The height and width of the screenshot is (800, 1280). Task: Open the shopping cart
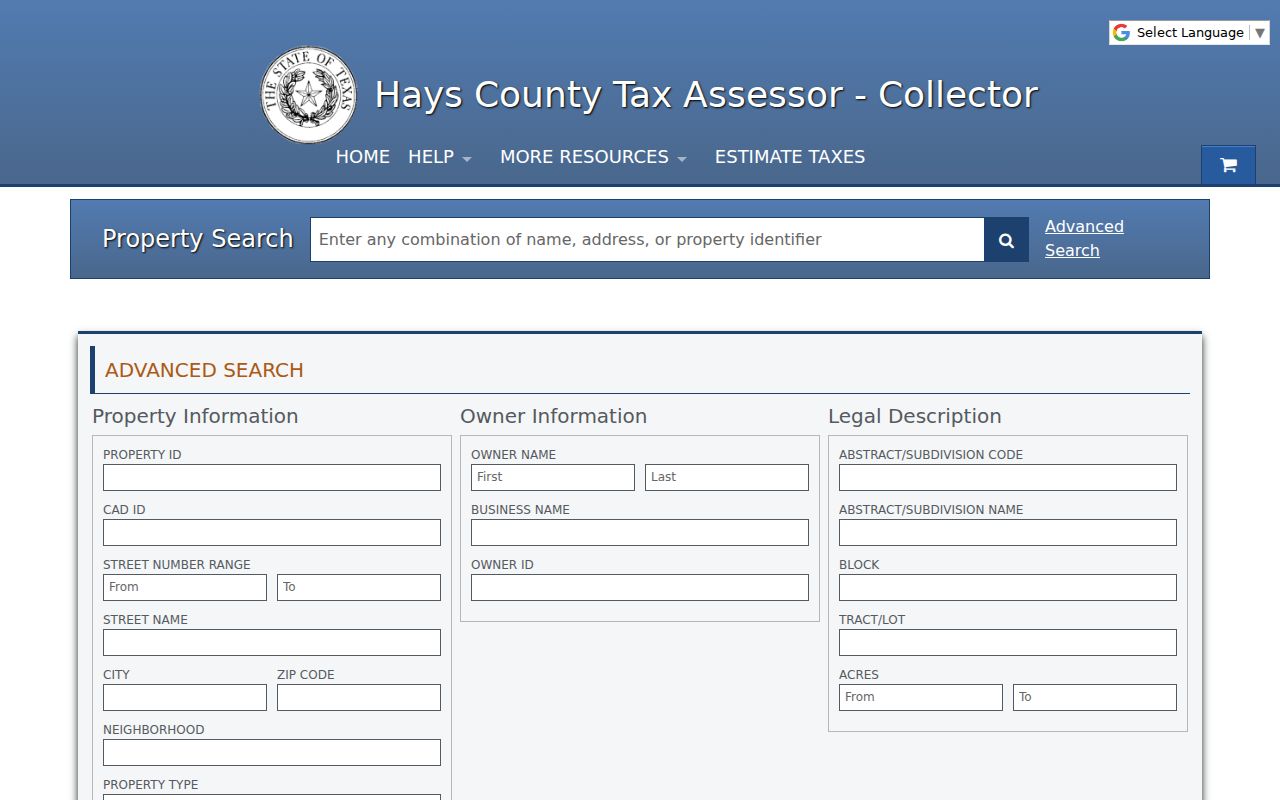coord(1228,165)
